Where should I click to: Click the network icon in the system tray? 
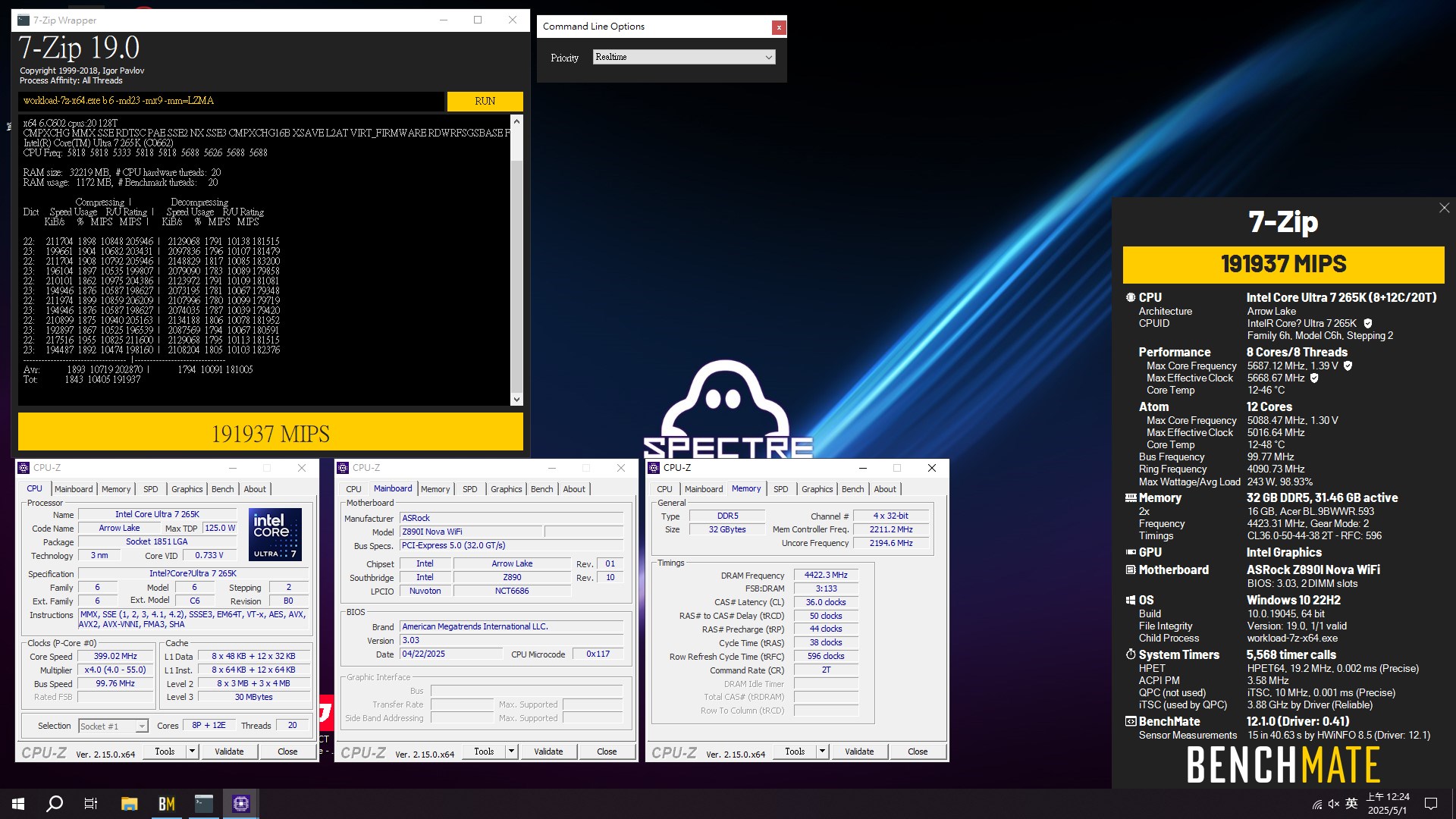[x=1317, y=804]
